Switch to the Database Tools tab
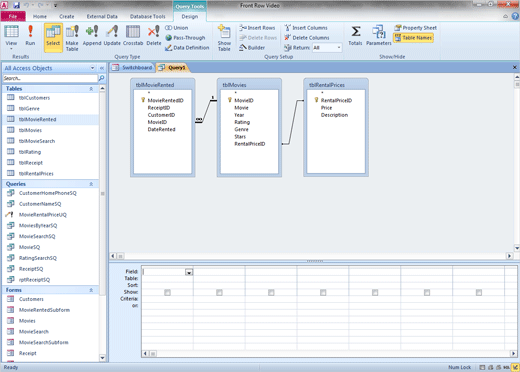 point(147,16)
